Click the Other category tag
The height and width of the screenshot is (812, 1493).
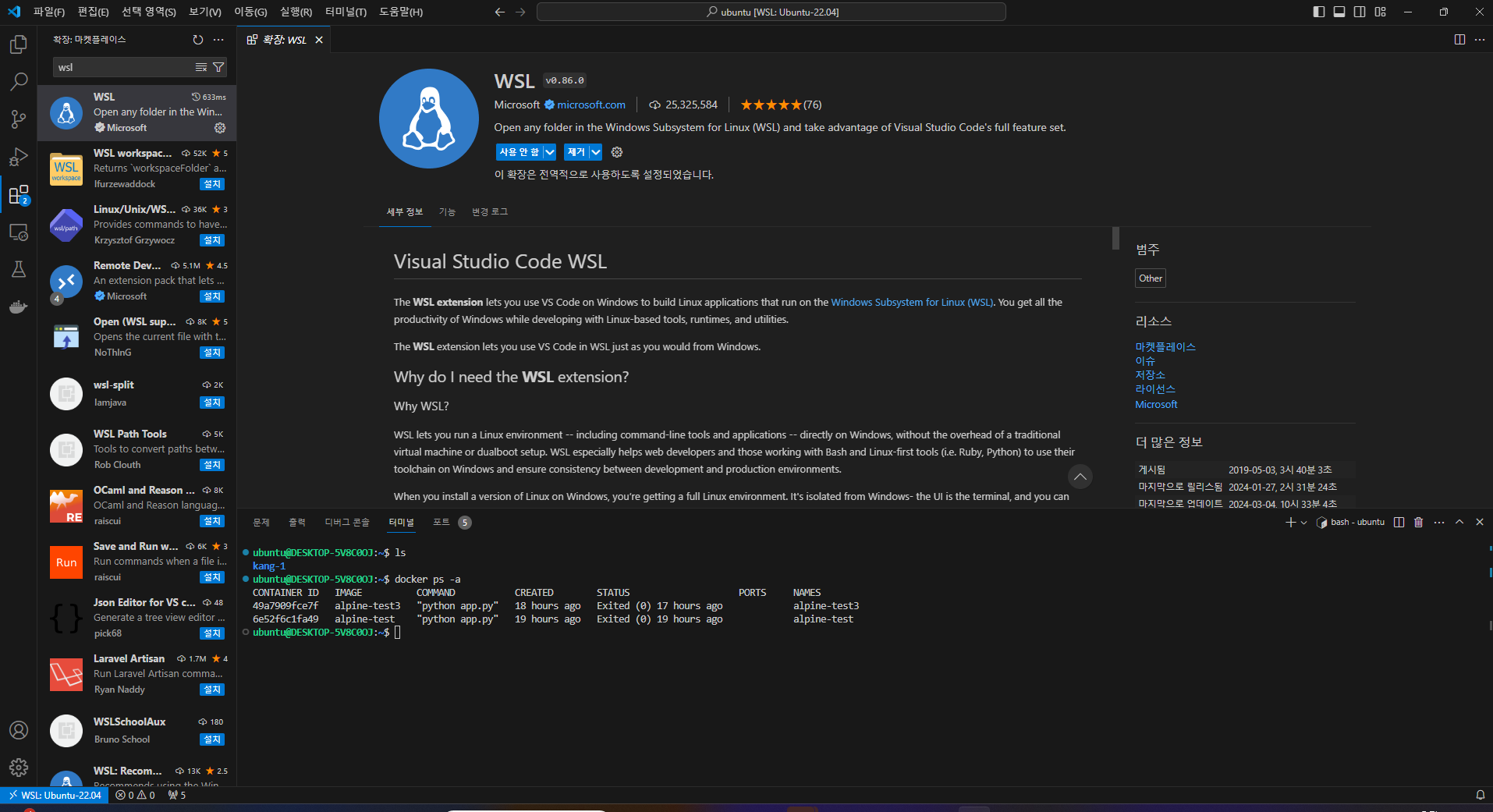coord(1151,278)
